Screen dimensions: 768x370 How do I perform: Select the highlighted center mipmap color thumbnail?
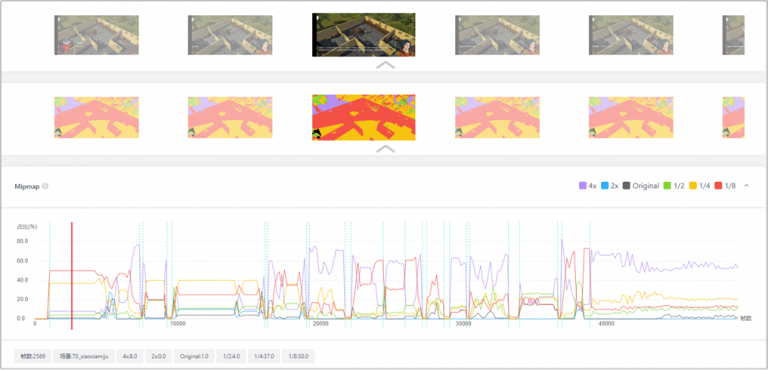pos(364,118)
